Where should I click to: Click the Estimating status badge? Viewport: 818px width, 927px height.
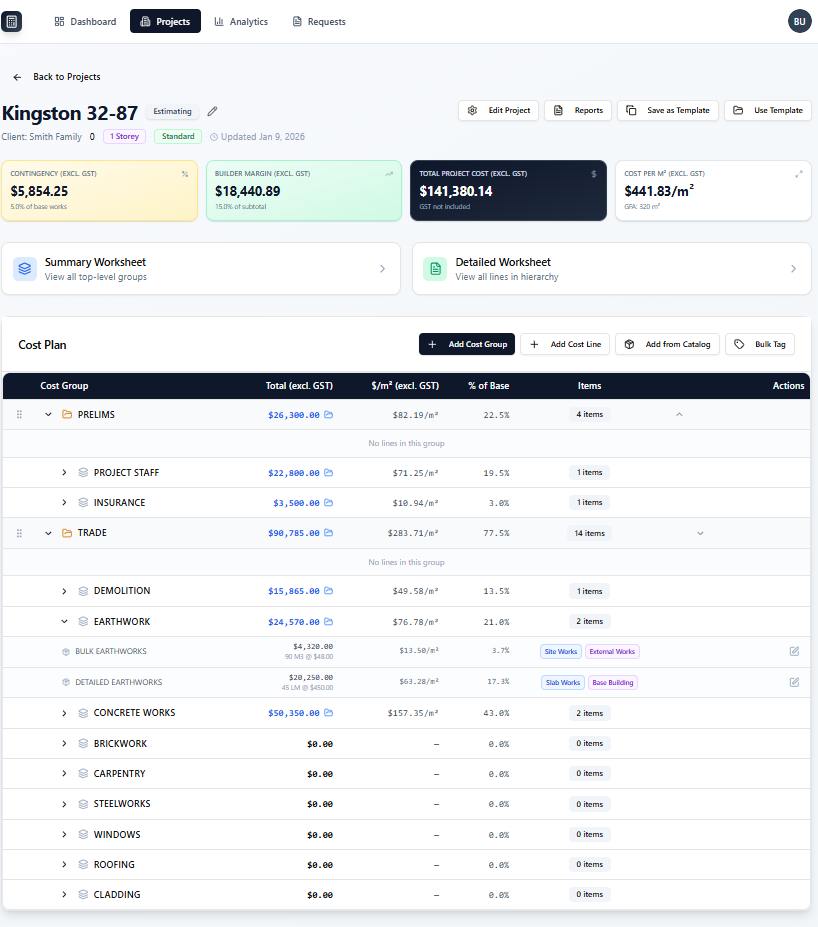click(173, 111)
